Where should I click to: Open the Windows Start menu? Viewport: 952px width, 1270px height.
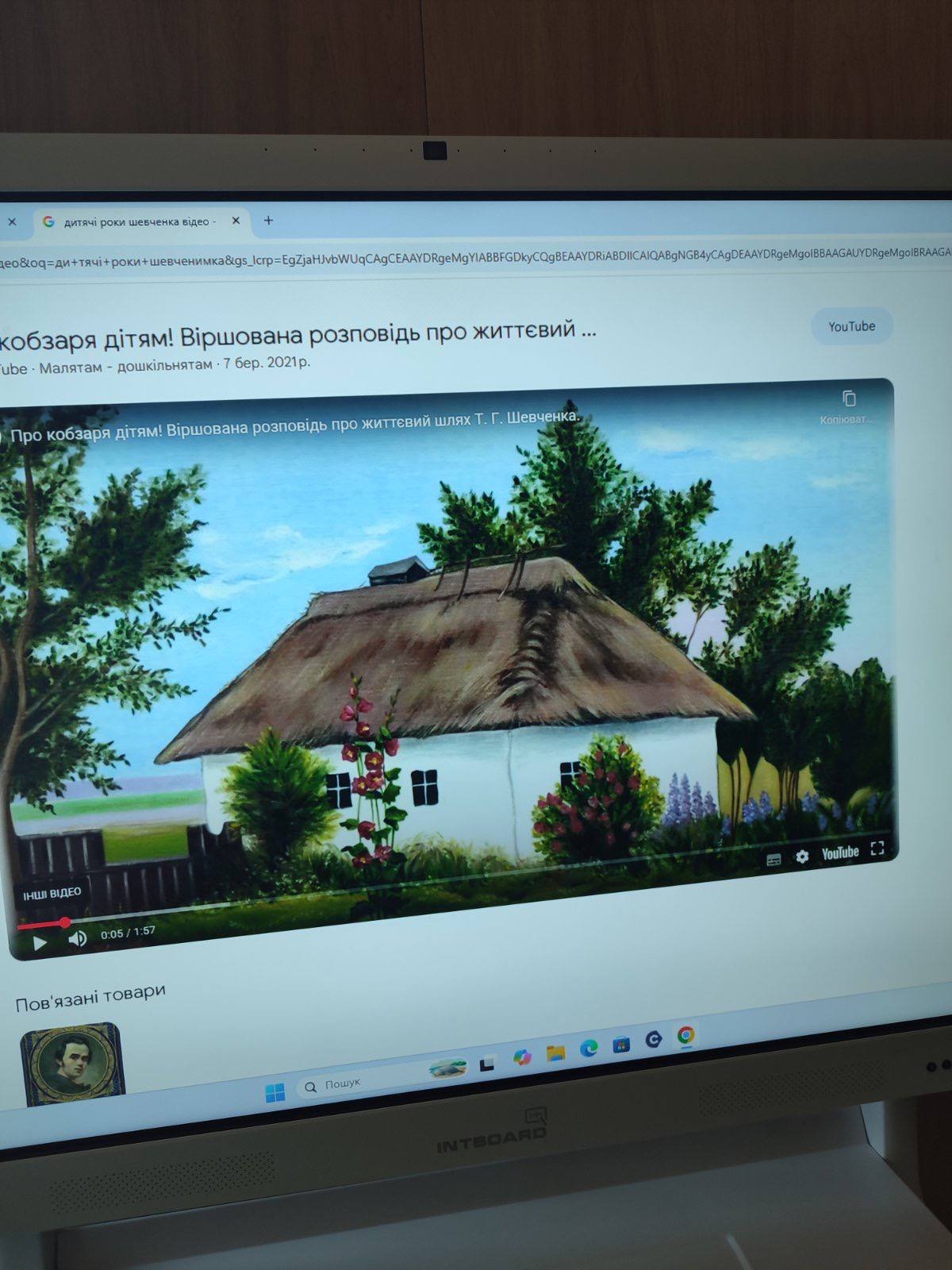pos(274,1092)
